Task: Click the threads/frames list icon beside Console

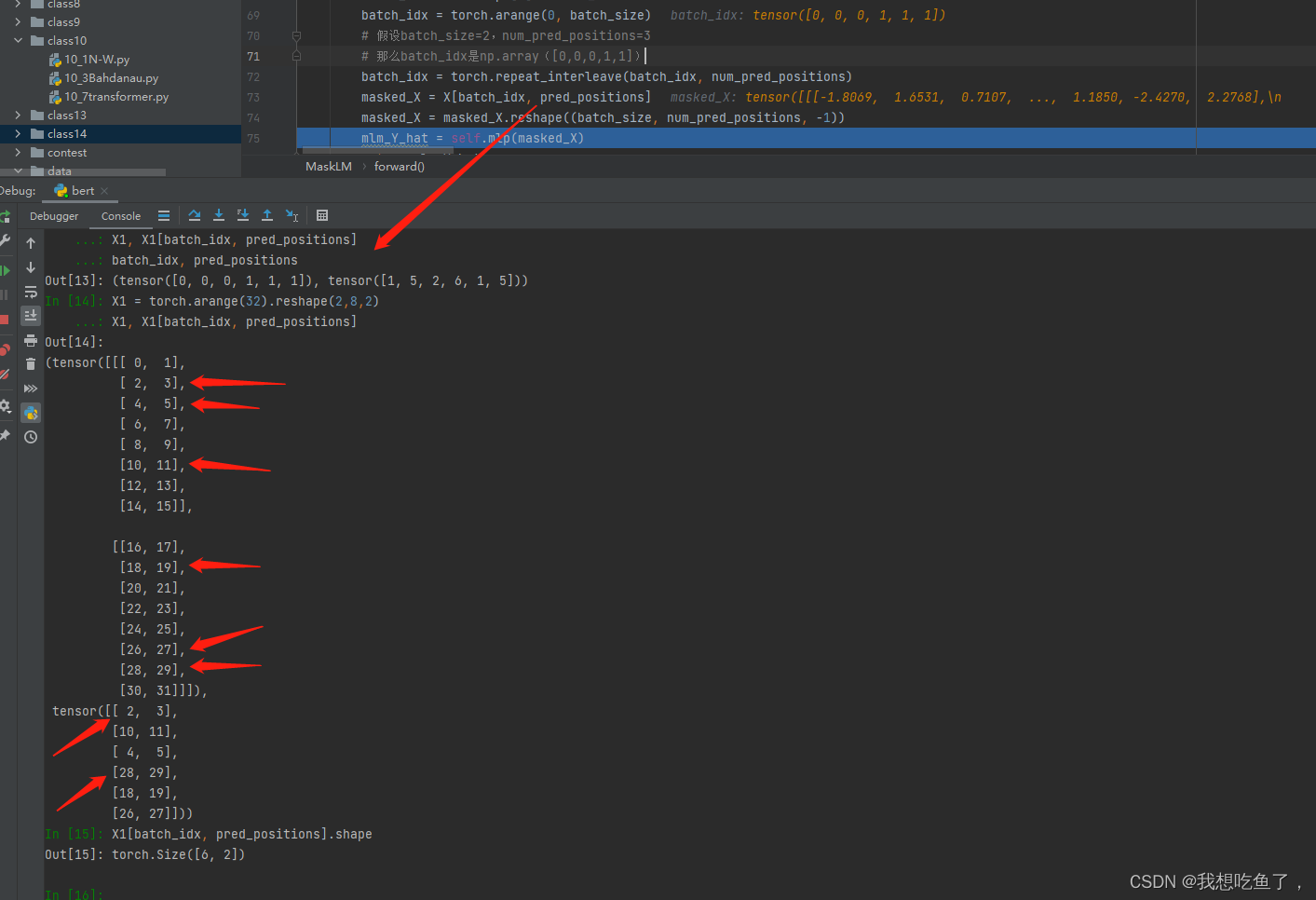Action: [164, 215]
